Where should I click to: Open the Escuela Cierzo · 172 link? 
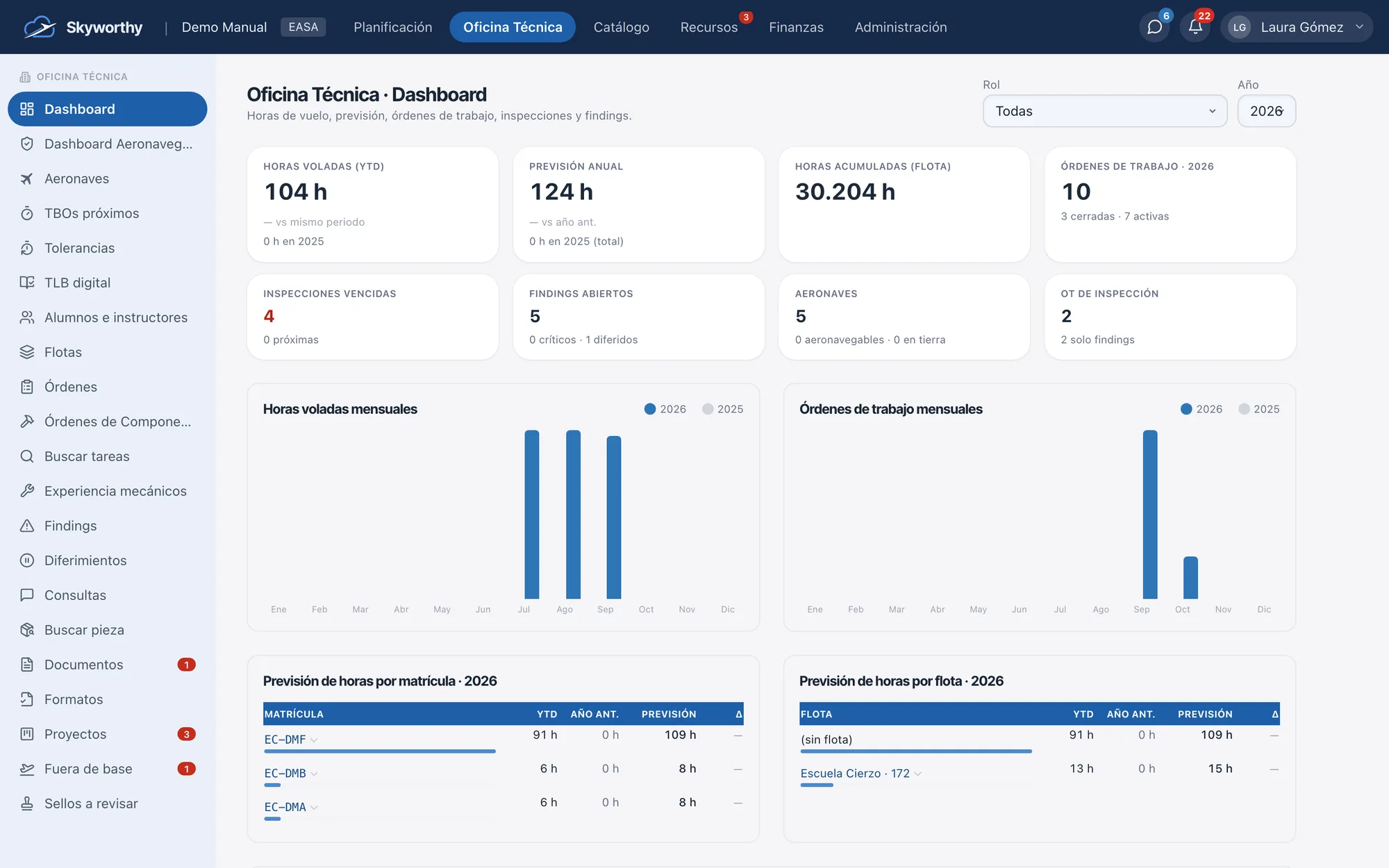855,774
